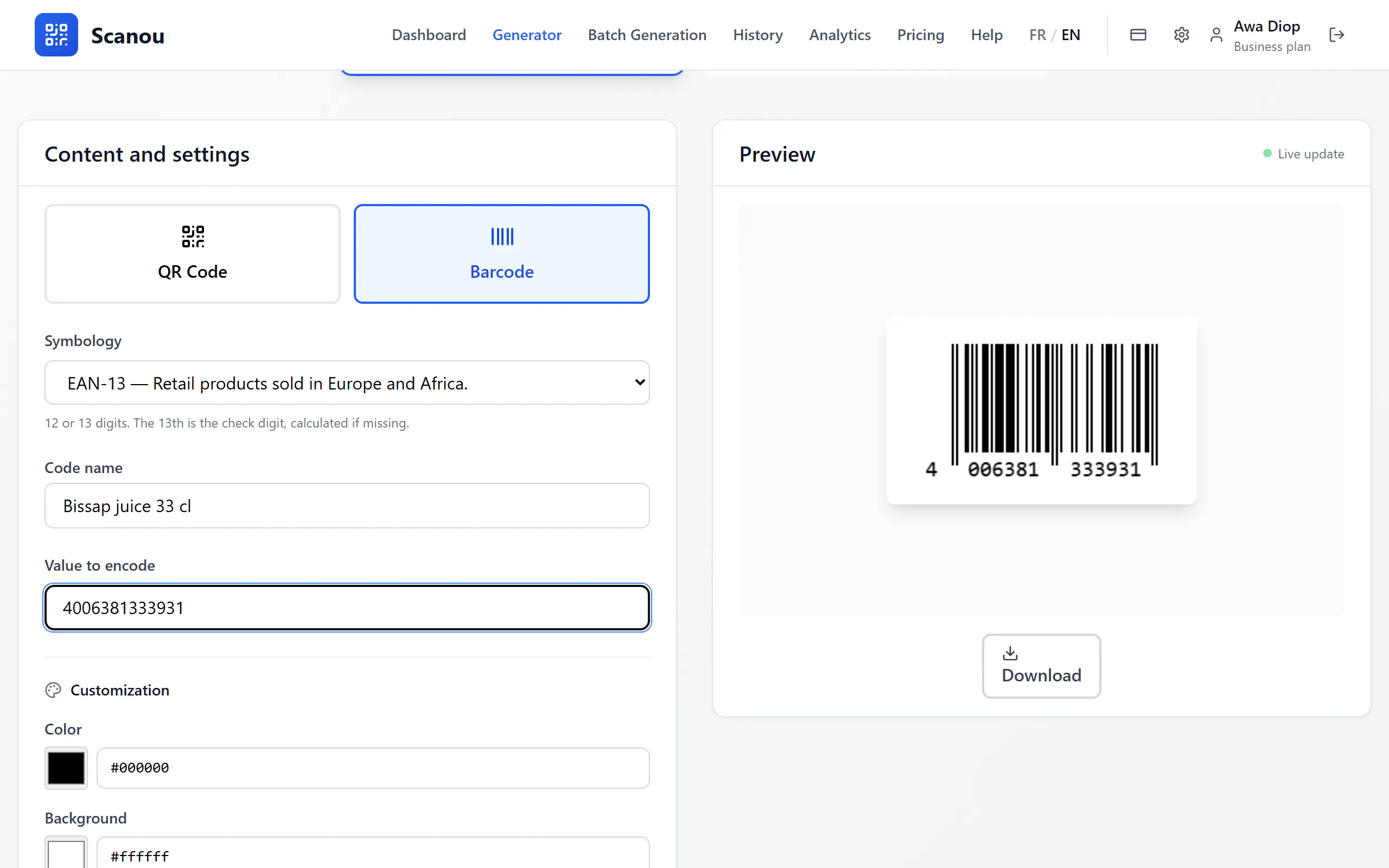Select the QR Code type option
Image resolution: width=1389 pixels, height=868 pixels.
192,254
